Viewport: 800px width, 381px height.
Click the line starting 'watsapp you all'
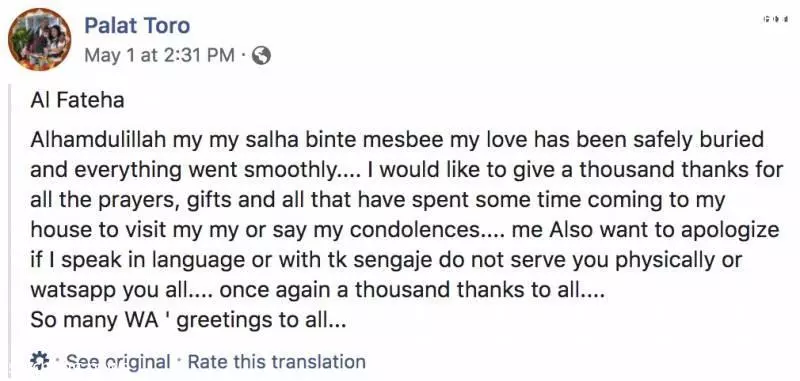318,290
